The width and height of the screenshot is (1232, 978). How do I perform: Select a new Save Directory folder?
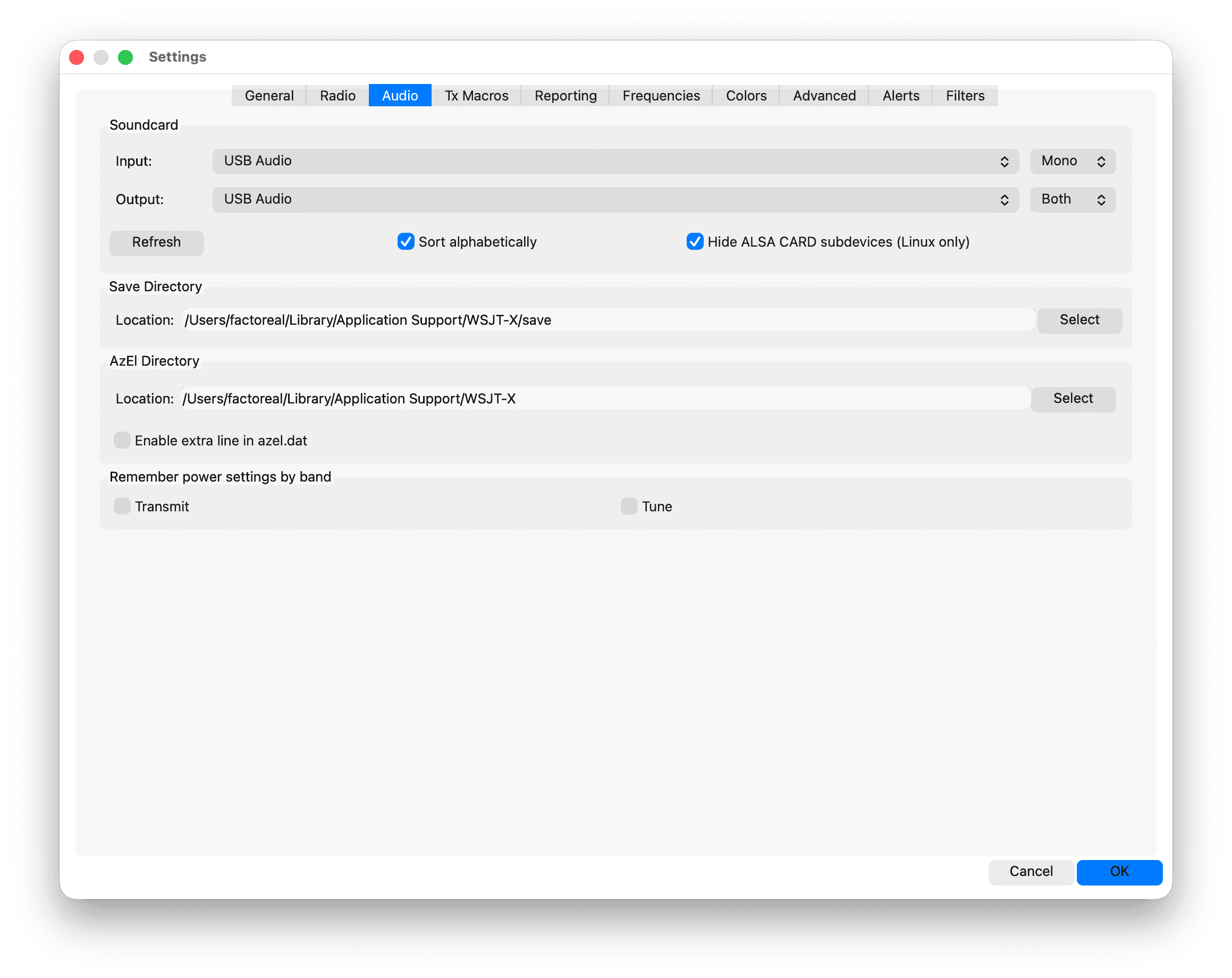1079,320
